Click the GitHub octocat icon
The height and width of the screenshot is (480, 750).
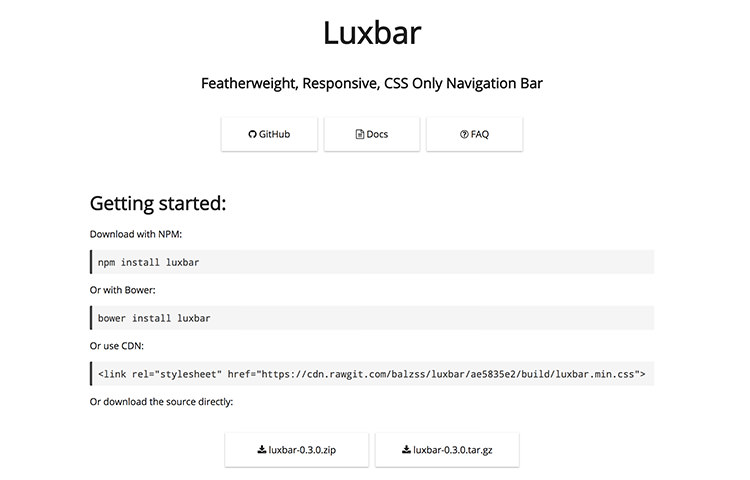point(253,135)
